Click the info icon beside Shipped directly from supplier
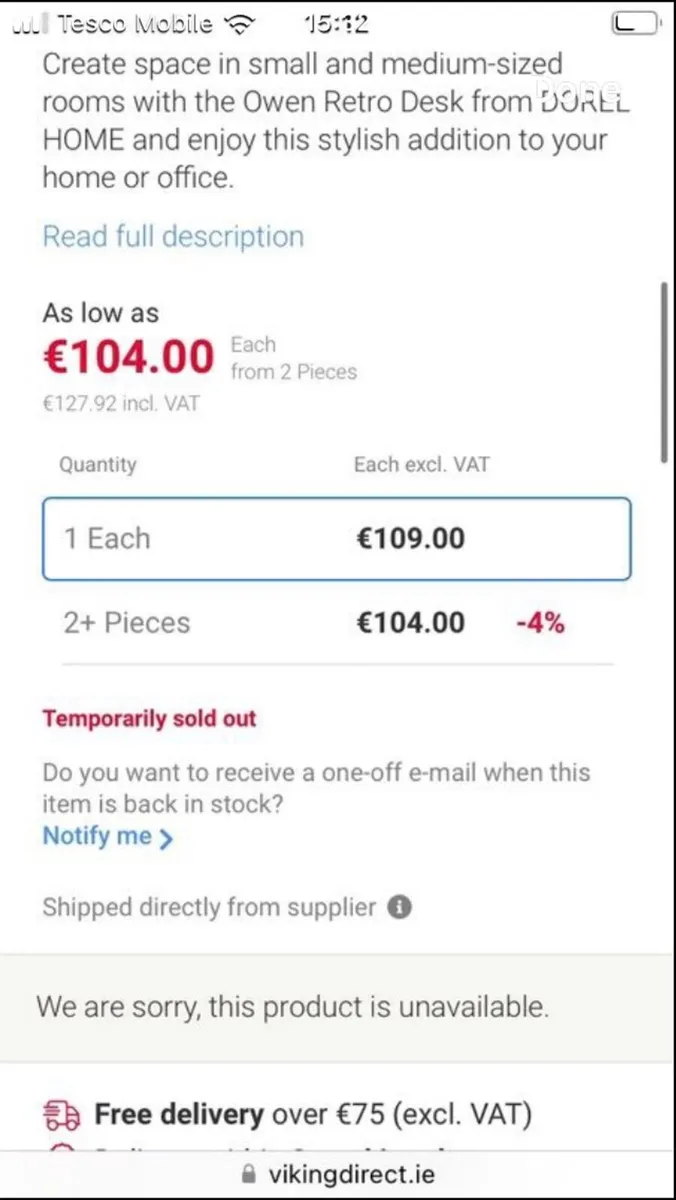This screenshot has height=1200, width=676. (399, 908)
